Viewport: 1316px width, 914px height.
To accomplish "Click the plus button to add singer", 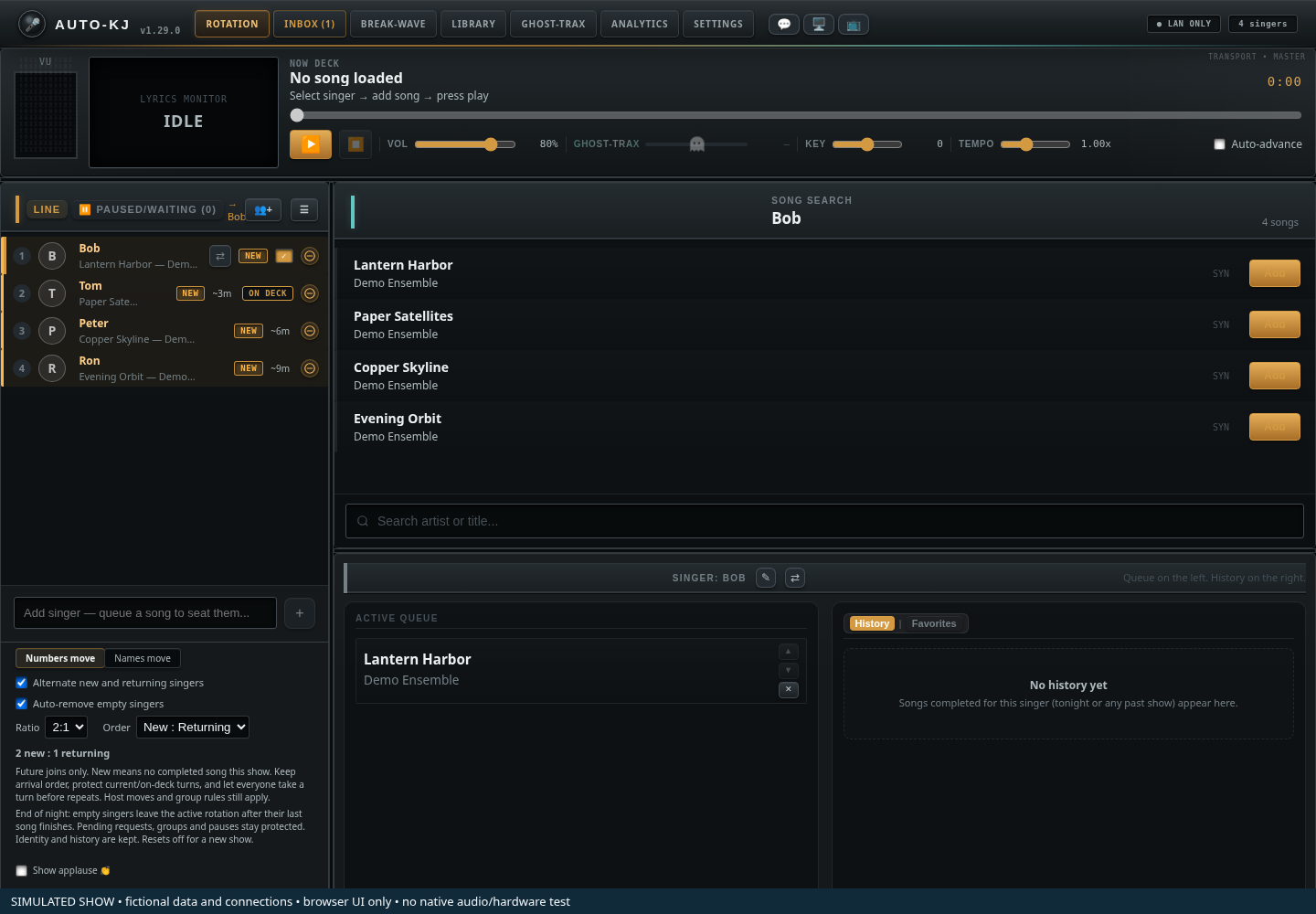I will coord(300,613).
